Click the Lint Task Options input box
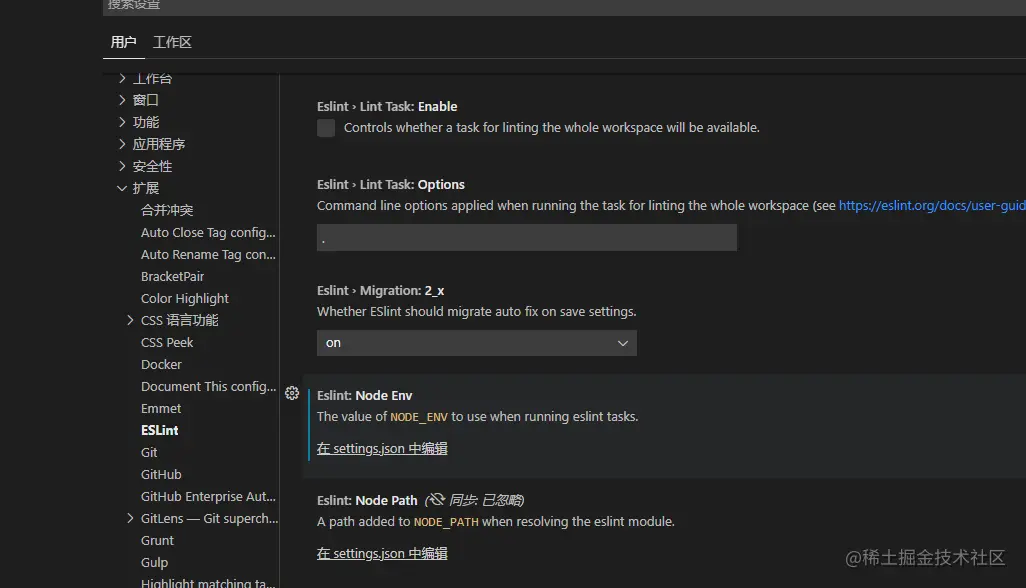1026x588 pixels. 527,237
